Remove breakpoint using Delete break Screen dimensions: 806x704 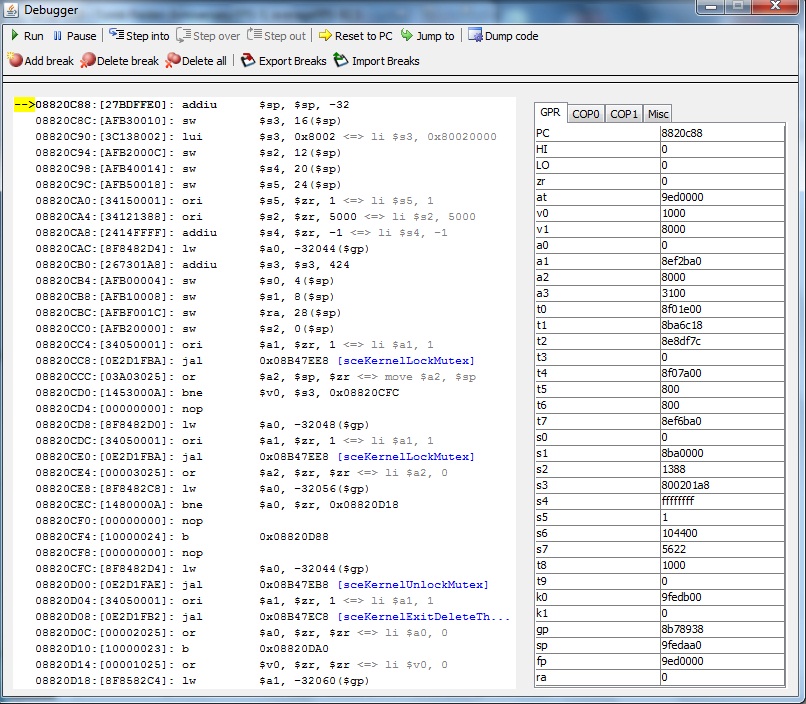120,61
